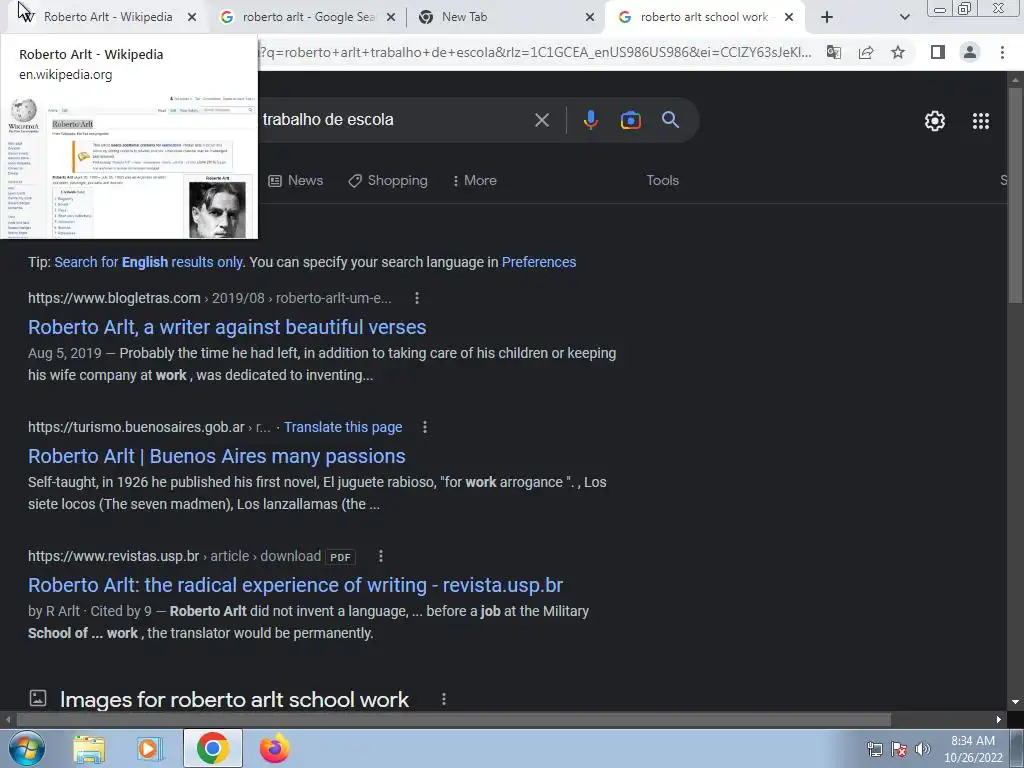The width and height of the screenshot is (1024, 768).
Task: Click the horizontal scrollbar thumb
Action: 453,720
